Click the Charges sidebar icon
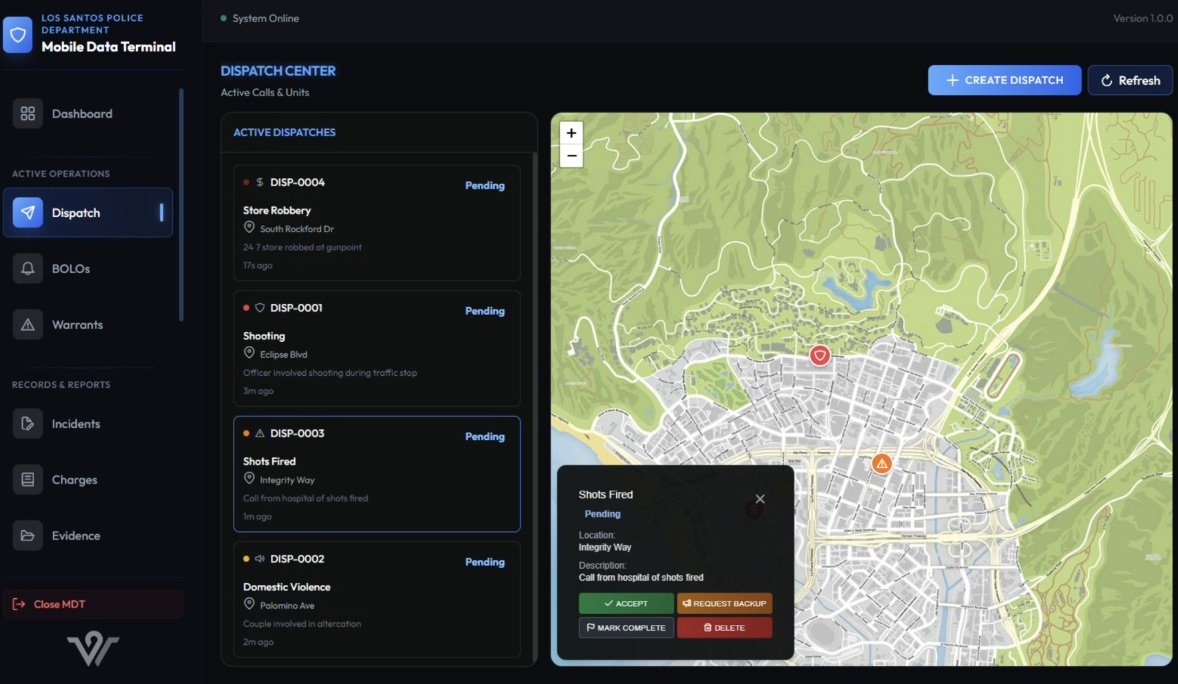 coord(28,480)
